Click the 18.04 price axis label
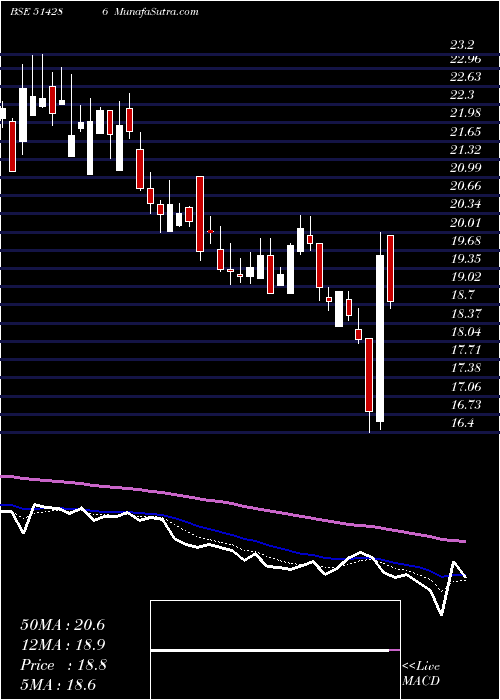500x700 pixels. (x=465, y=332)
